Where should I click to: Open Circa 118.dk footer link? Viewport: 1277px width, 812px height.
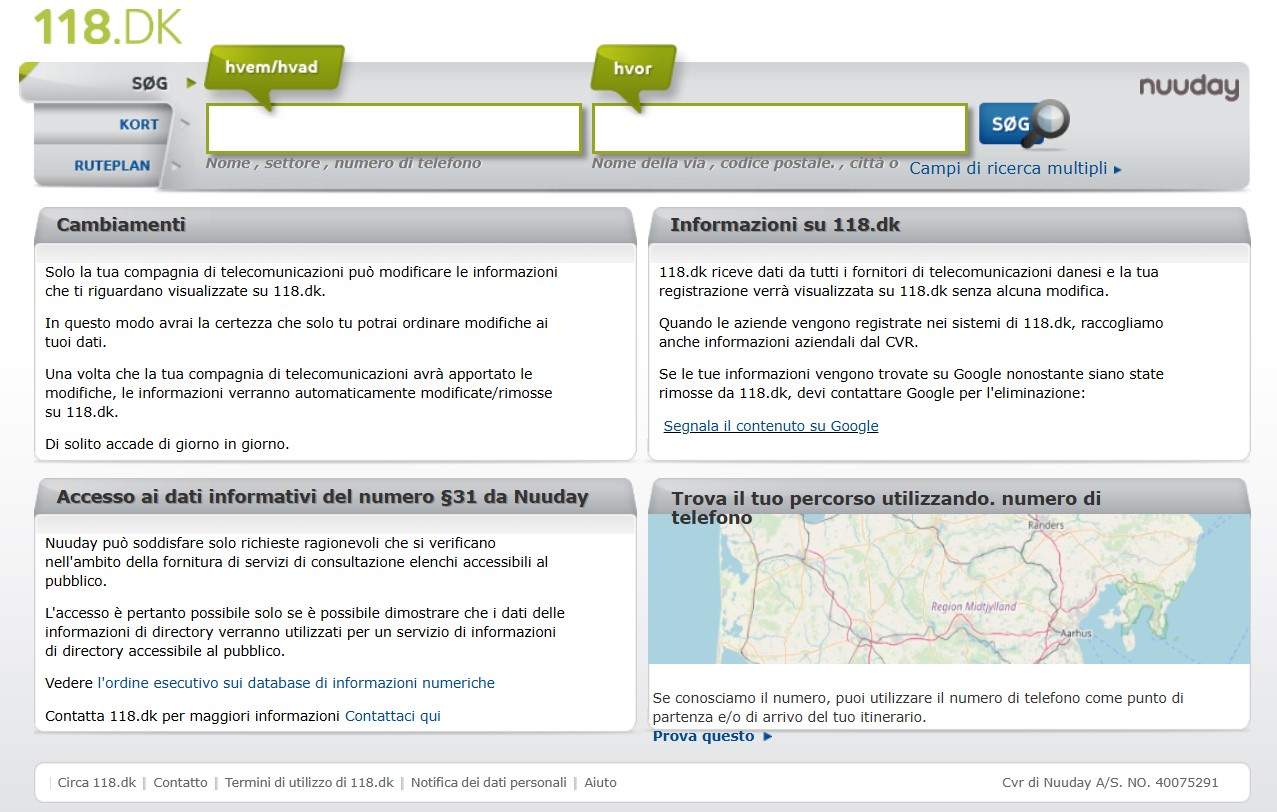pos(97,783)
